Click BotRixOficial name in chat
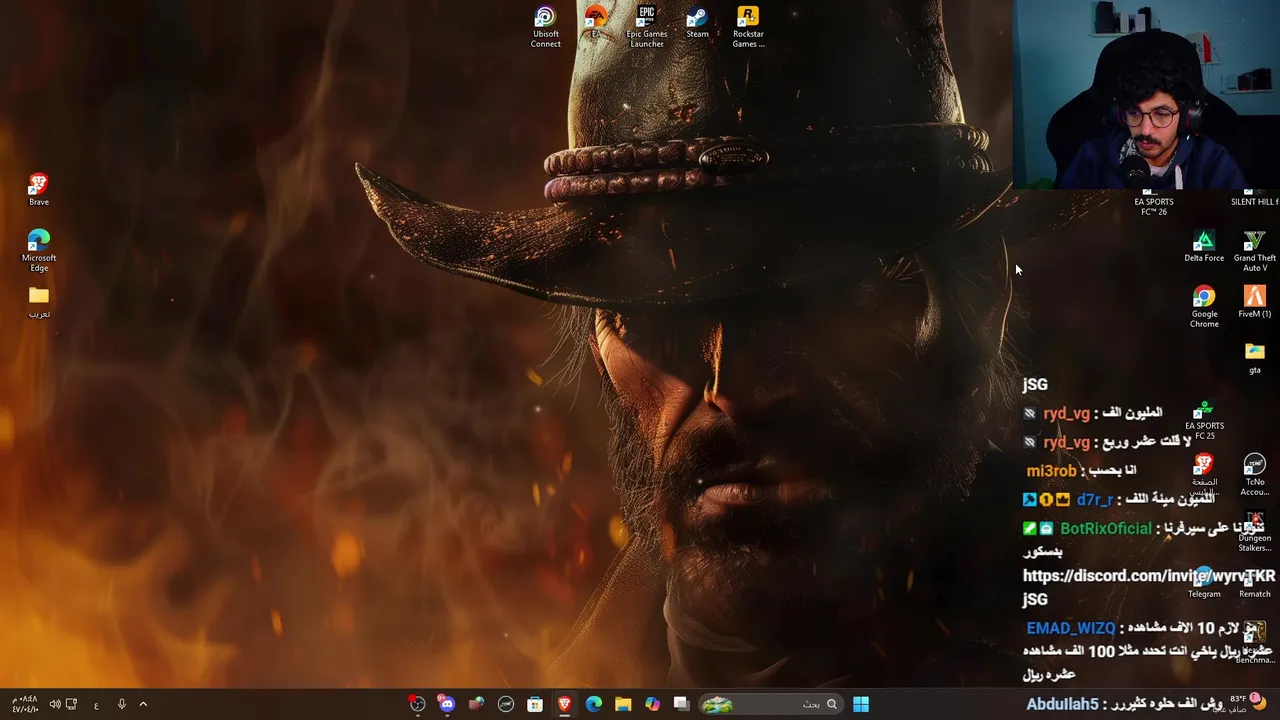This screenshot has width=1280, height=720. pos(1105,528)
